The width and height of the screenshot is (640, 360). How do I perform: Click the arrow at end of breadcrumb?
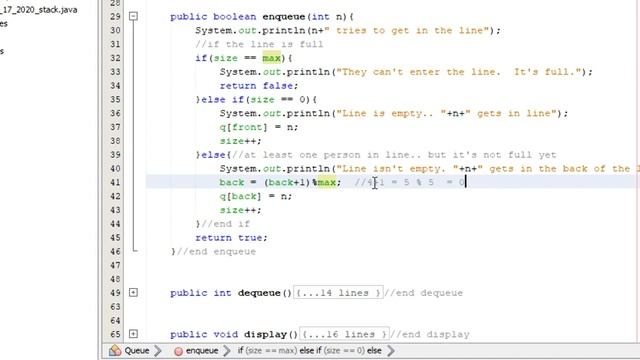391,351
